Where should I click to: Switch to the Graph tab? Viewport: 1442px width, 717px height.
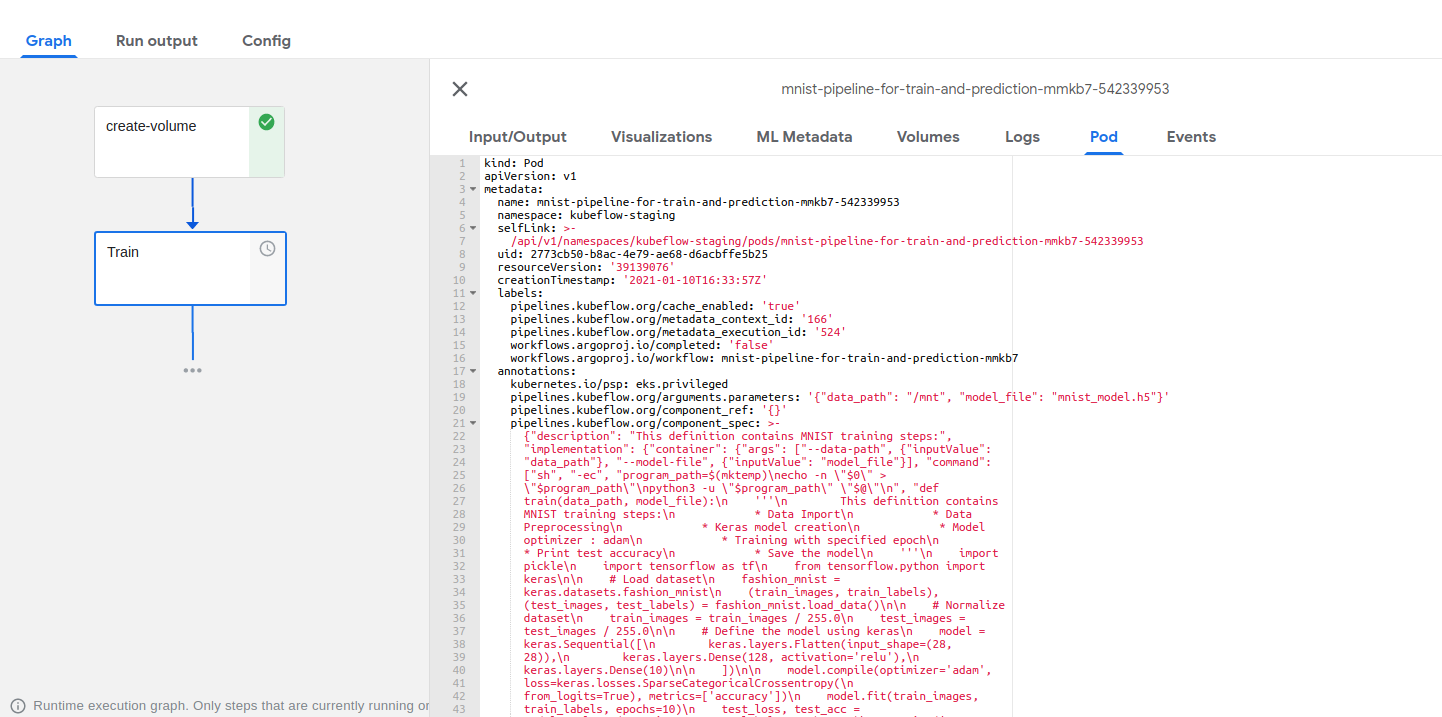pos(49,41)
